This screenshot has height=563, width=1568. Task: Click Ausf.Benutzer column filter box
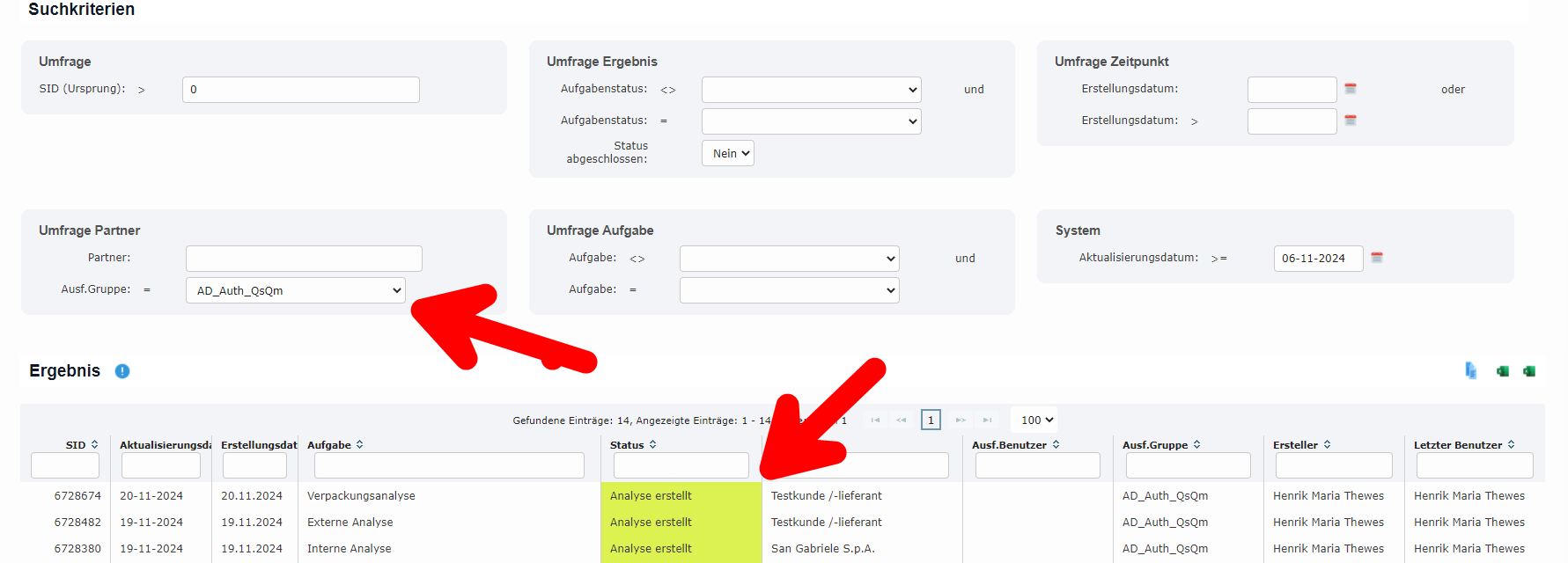tap(1037, 465)
